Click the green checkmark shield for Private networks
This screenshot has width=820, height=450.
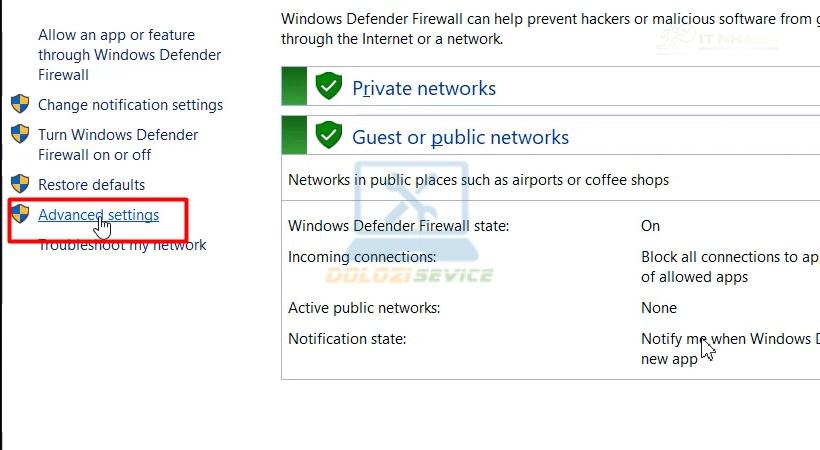[328, 87]
